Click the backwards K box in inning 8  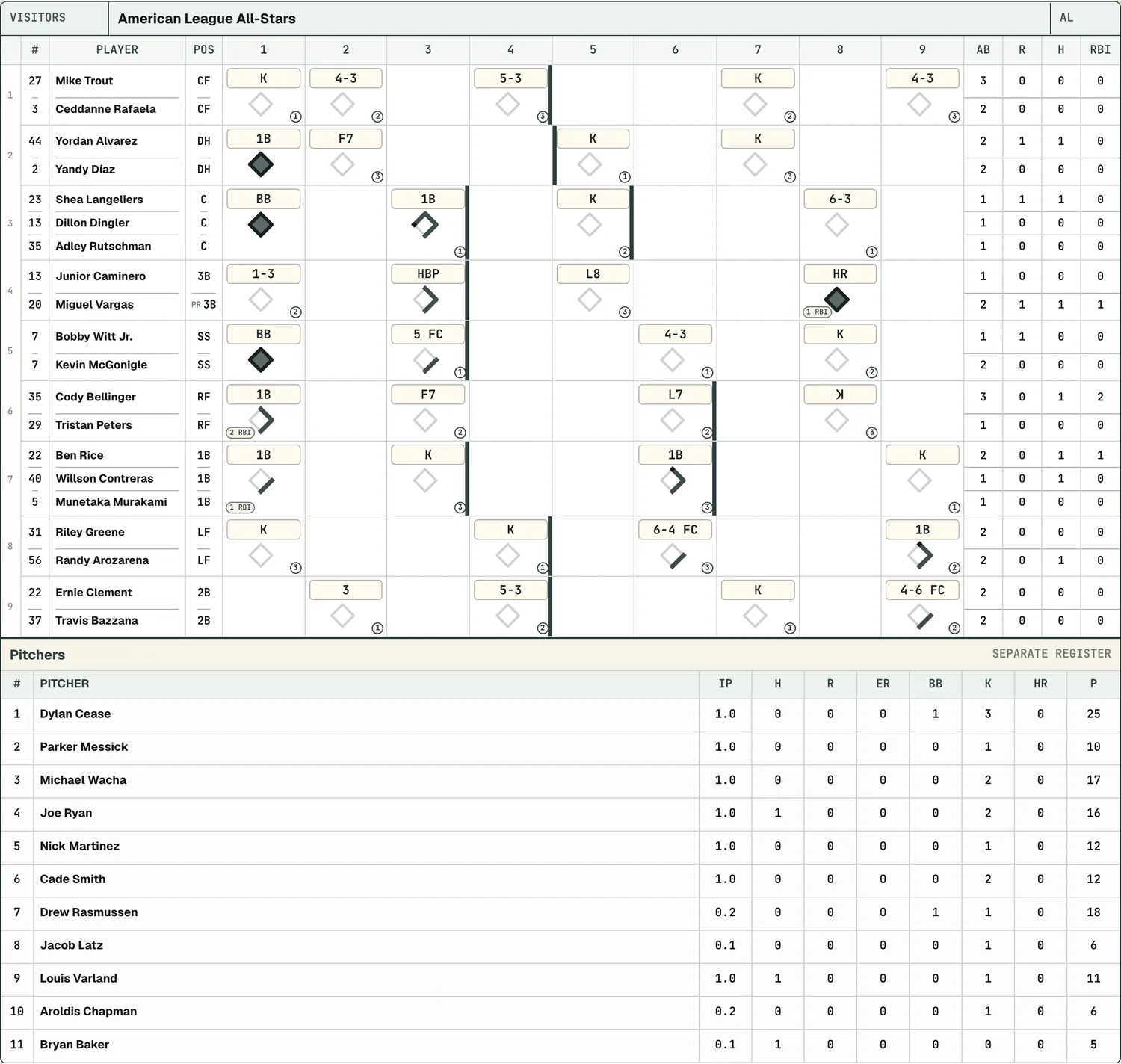tap(840, 395)
